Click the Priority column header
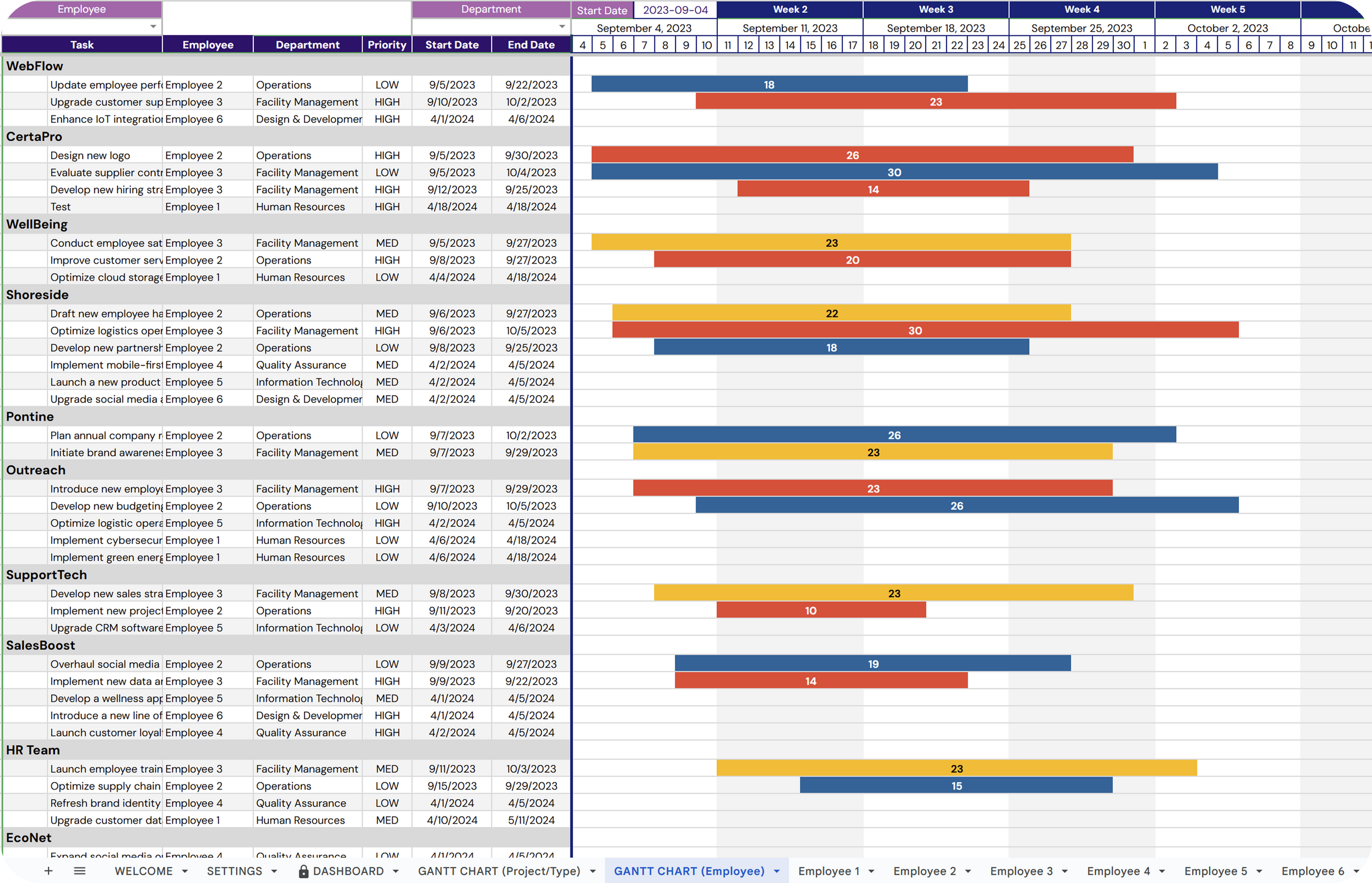1372x883 pixels. 387,45
